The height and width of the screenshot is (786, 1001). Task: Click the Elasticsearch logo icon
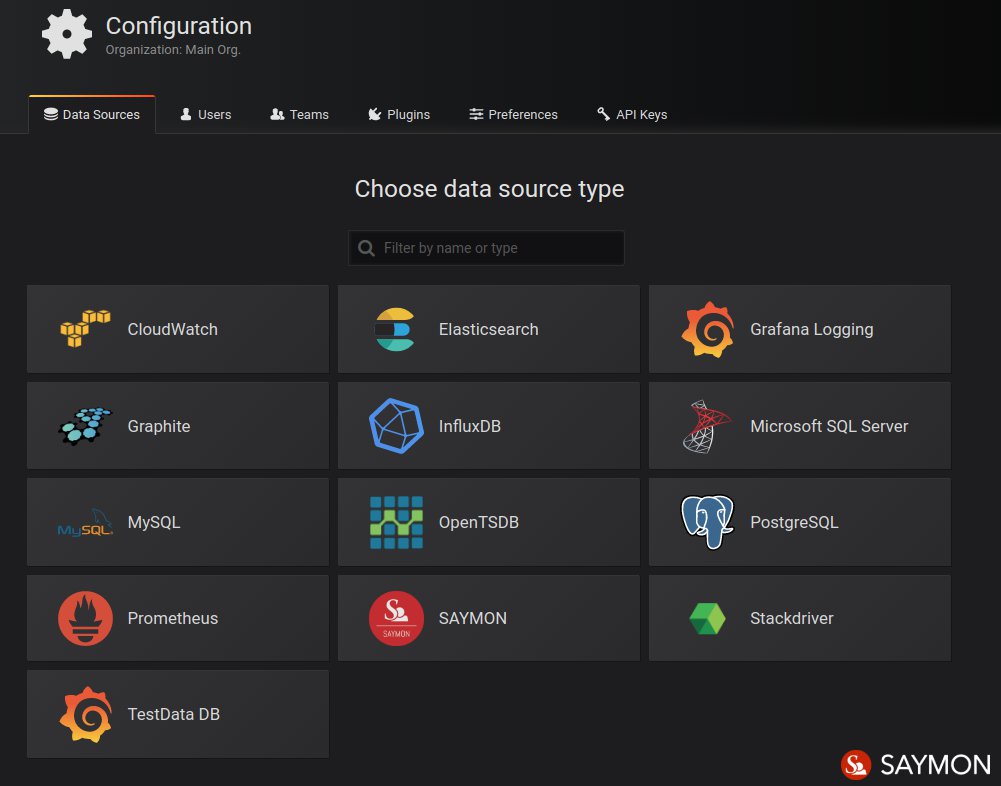click(396, 329)
